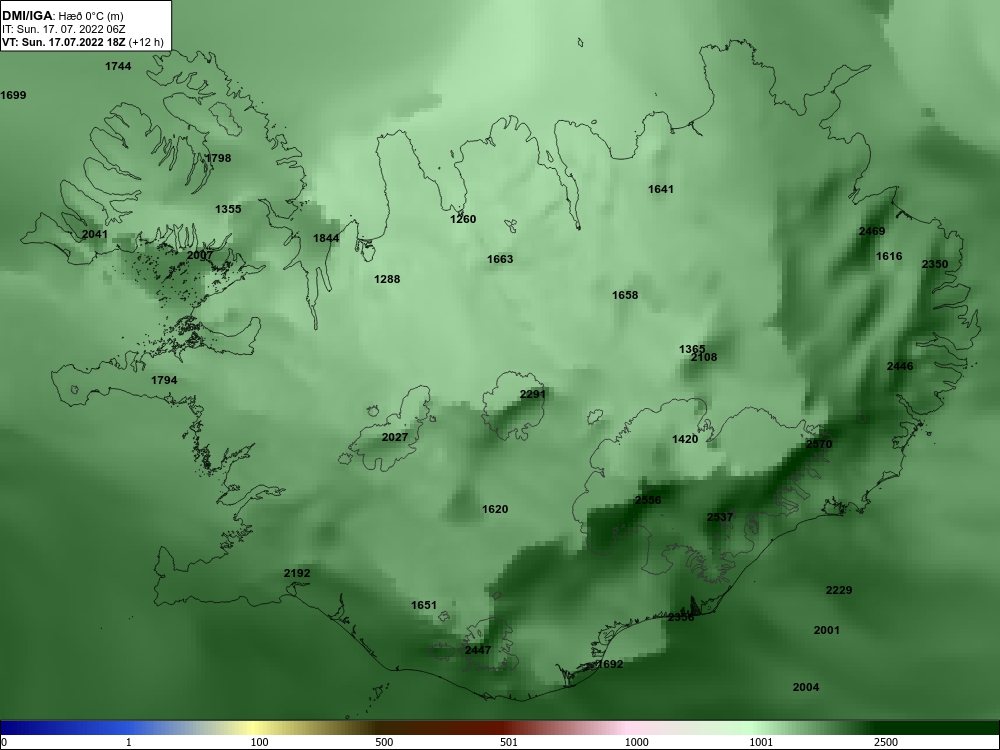1000x750 pixels.
Task: Click the valid time line "VT: Sun. 17.07.2022 18Z"
Action: click(x=64, y=43)
